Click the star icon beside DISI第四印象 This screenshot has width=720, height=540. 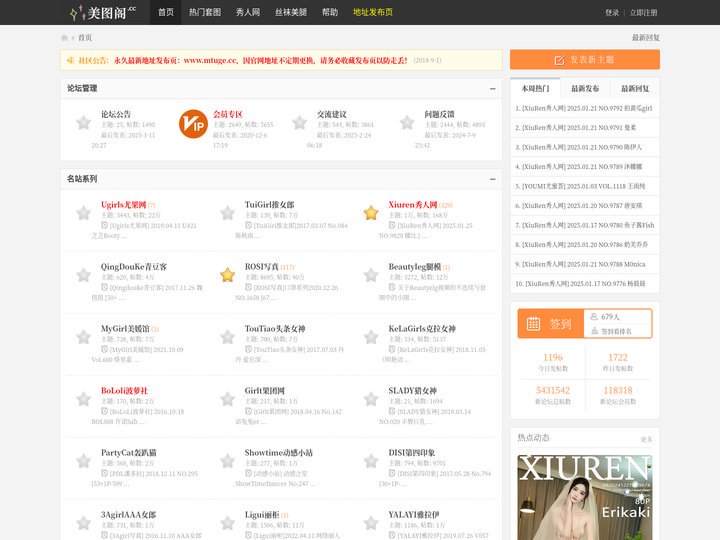pyautogui.click(x=371, y=461)
